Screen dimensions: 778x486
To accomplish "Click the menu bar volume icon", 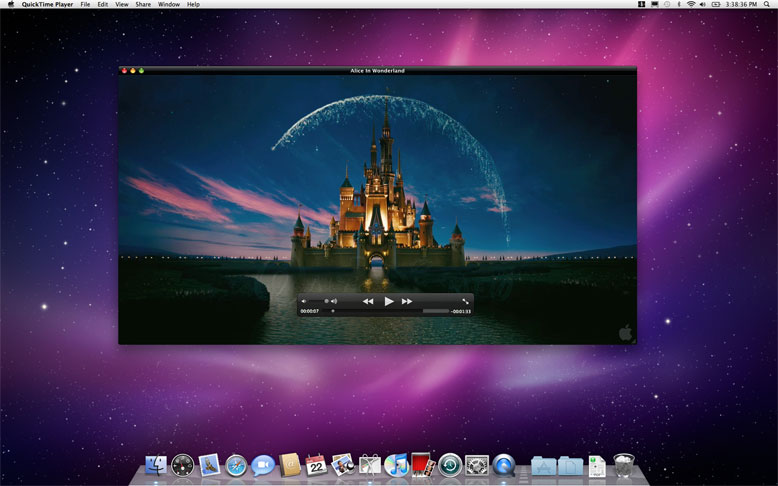I will (x=703, y=4).
